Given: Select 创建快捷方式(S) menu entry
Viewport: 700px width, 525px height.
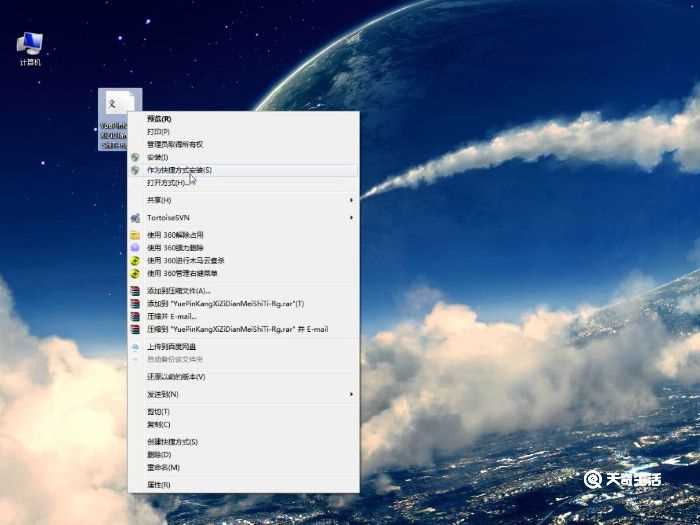Looking at the screenshot, I should (x=243, y=442).
